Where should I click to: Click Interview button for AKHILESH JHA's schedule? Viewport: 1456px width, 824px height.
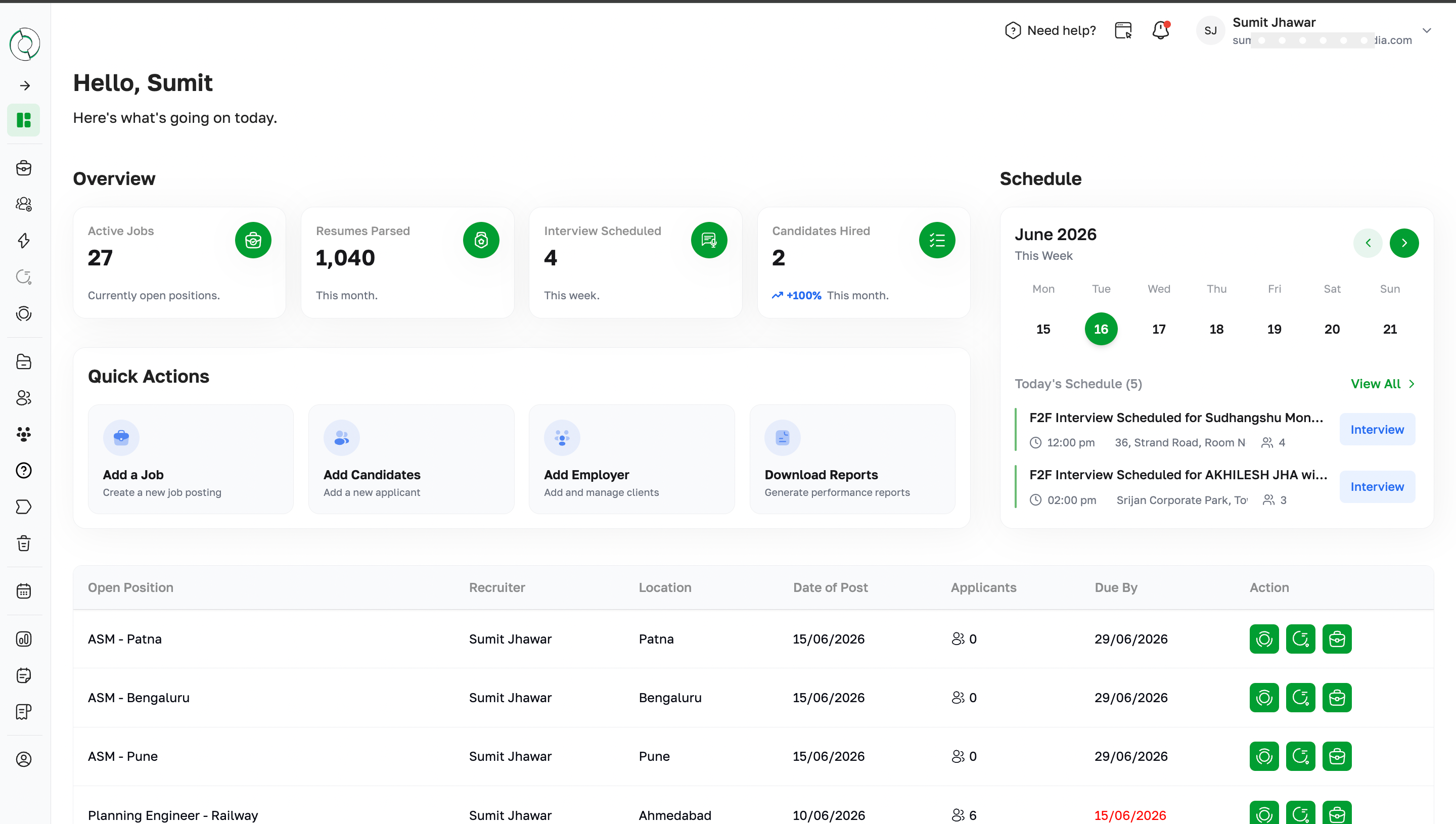pos(1377,487)
